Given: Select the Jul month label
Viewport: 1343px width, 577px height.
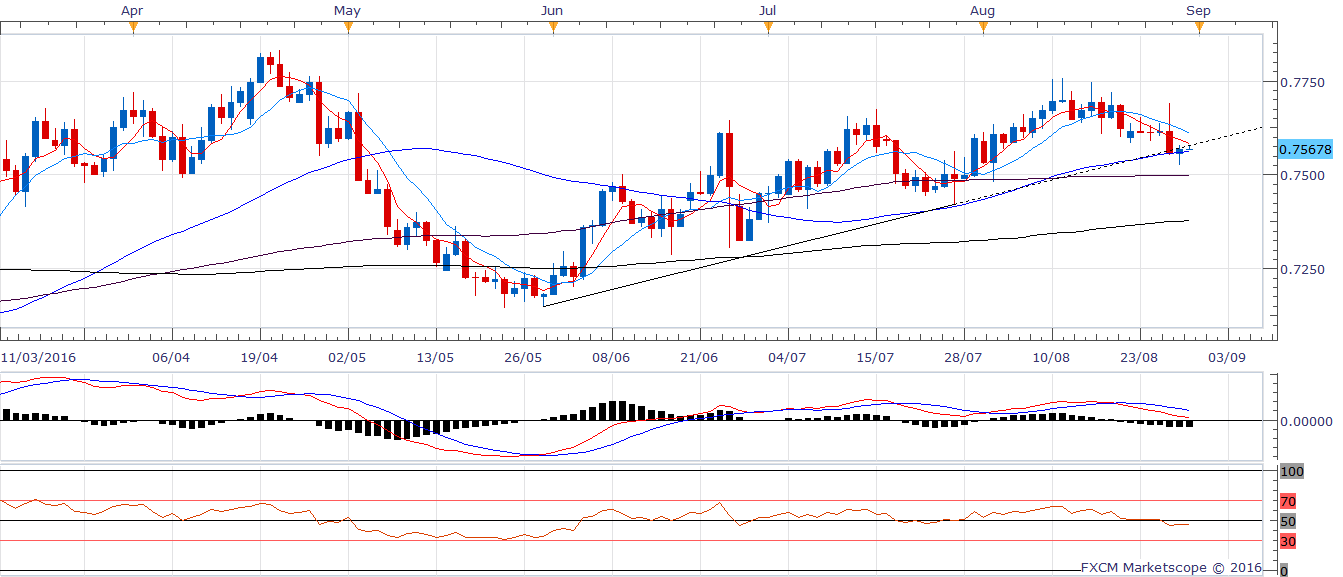Looking at the screenshot, I should (768, 10).
